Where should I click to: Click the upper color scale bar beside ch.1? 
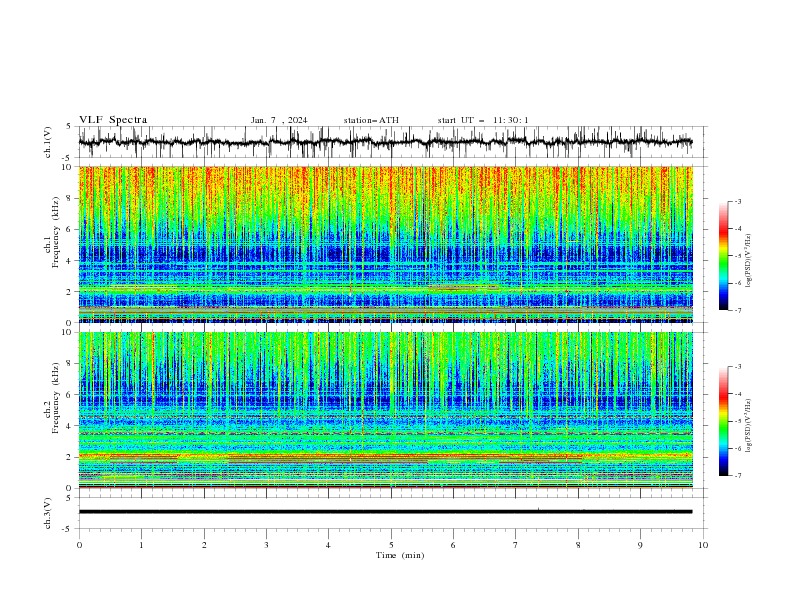click(724, 256)
